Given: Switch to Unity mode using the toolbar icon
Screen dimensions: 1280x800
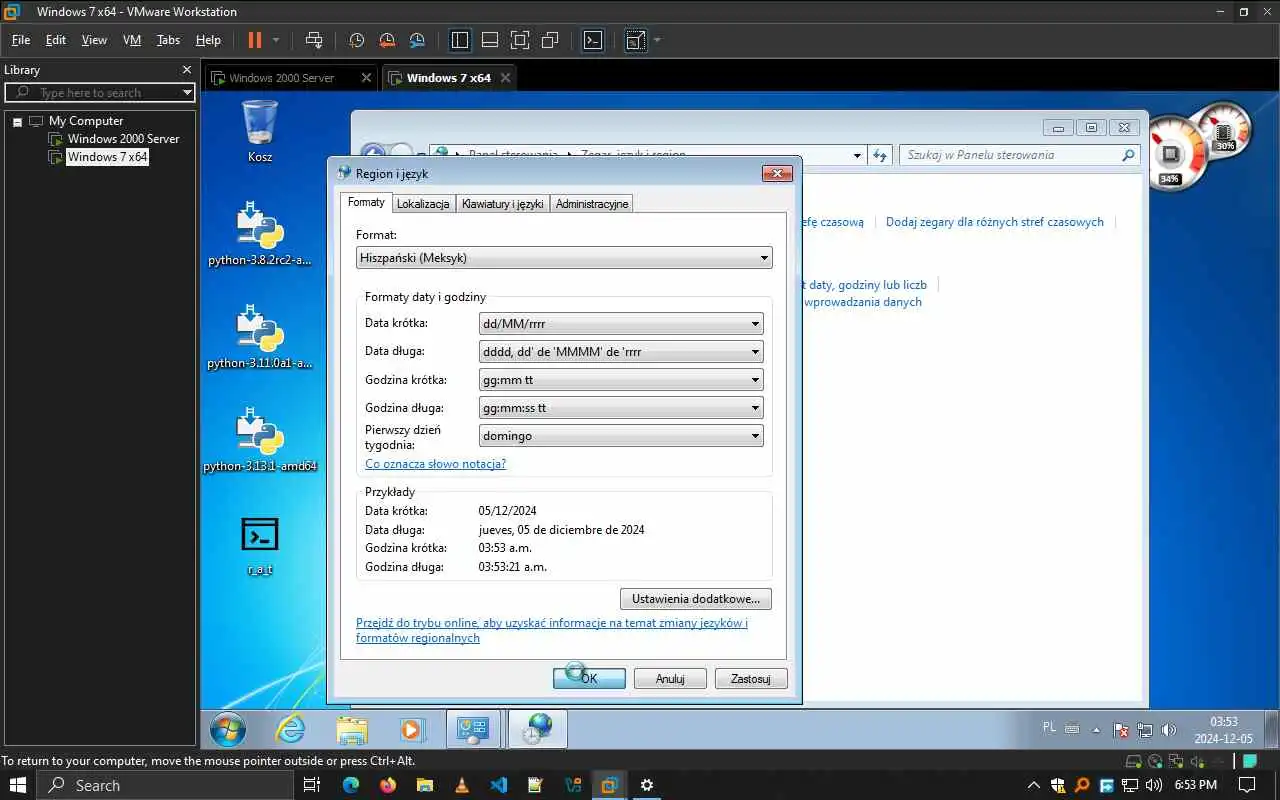Looking at the screenshot, I should tap(550, 40).
